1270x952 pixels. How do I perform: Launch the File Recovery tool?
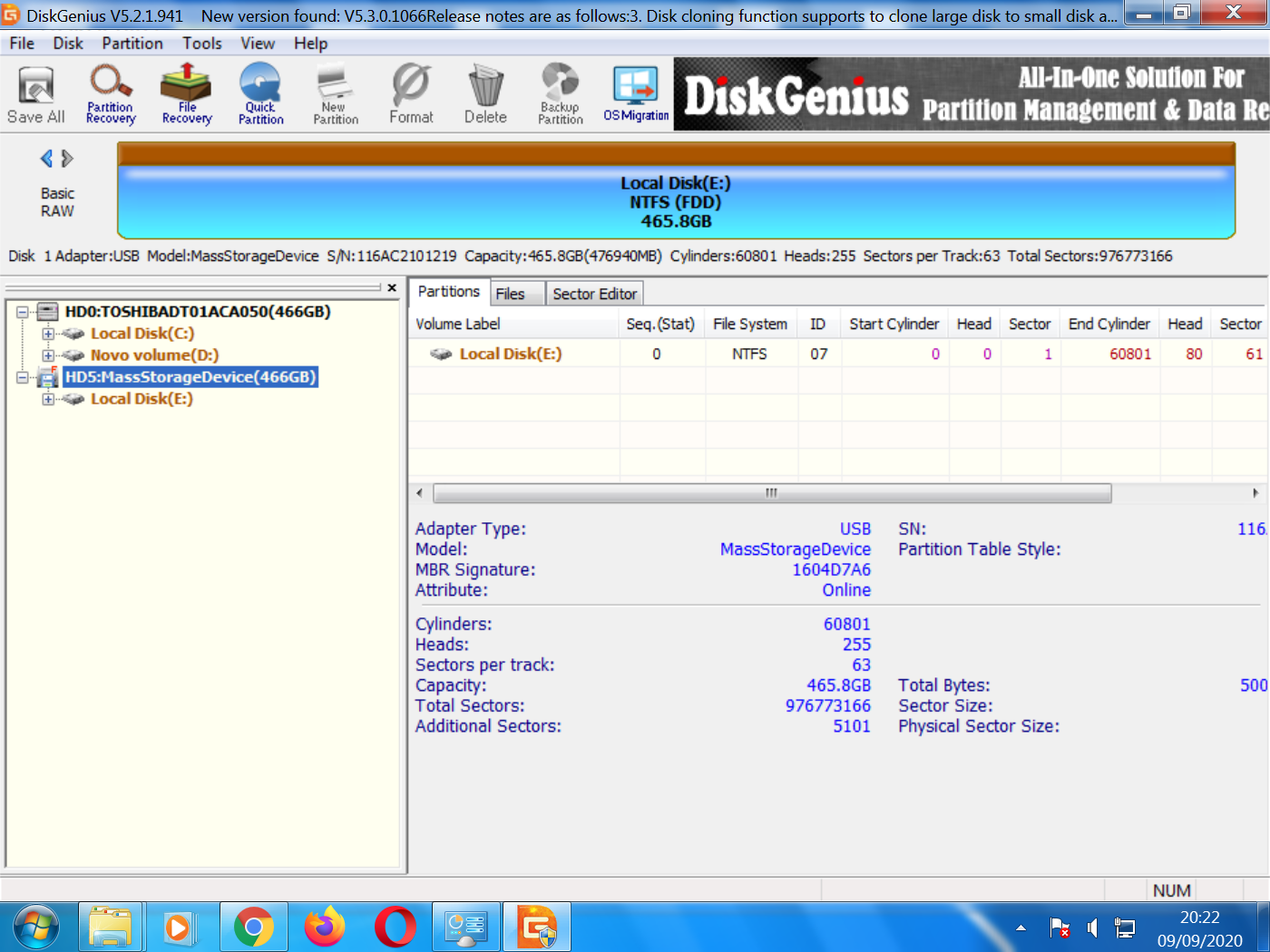(x=187, y=94)
